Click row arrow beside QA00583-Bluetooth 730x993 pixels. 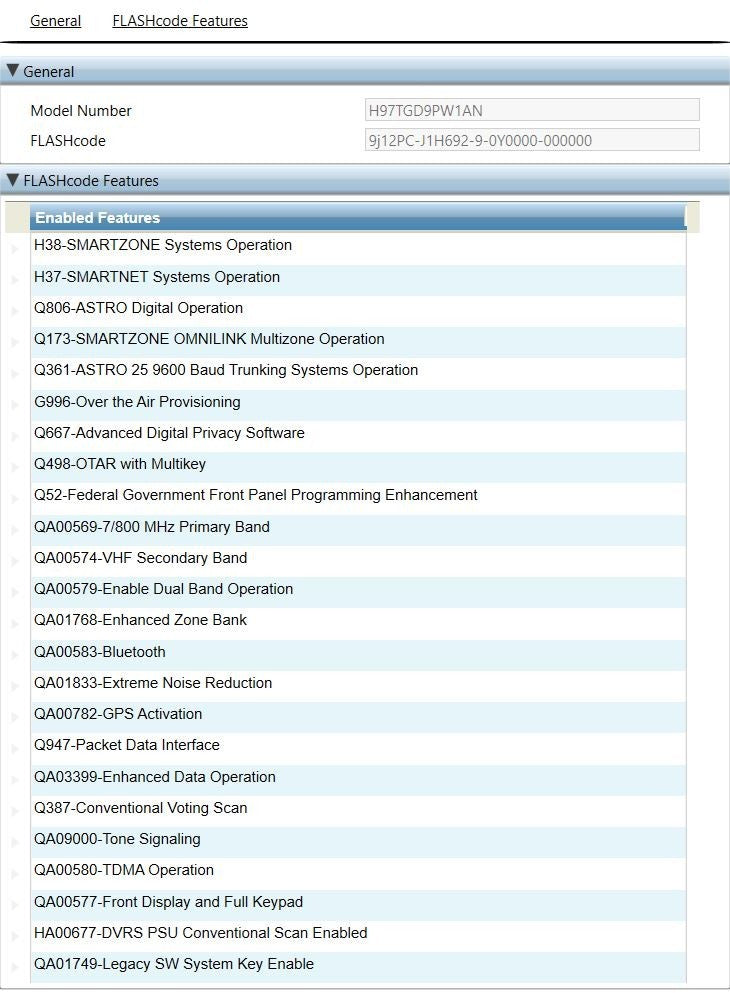(15, 654)
